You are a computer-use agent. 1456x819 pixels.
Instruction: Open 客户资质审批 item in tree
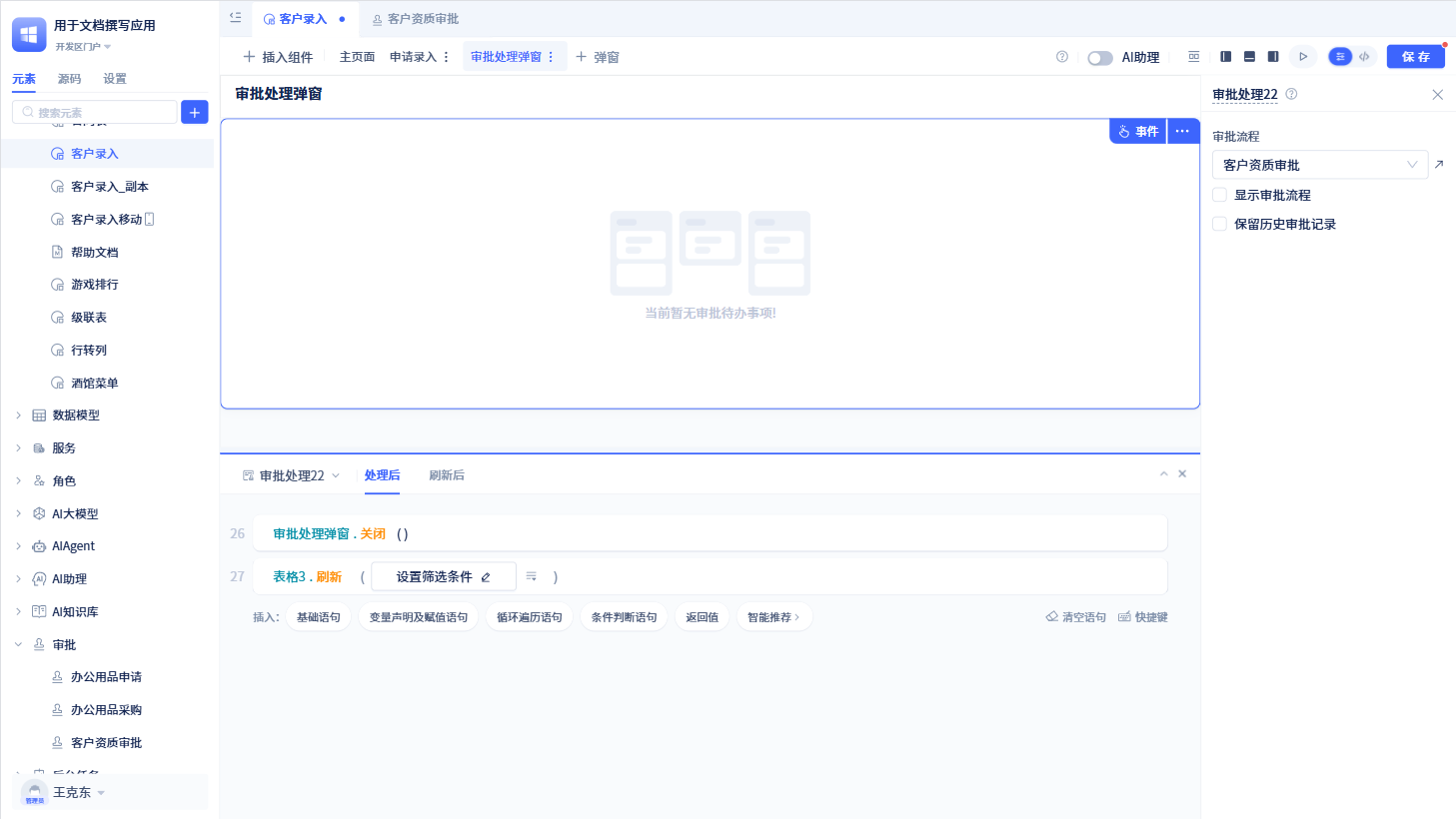pos(108,743)
